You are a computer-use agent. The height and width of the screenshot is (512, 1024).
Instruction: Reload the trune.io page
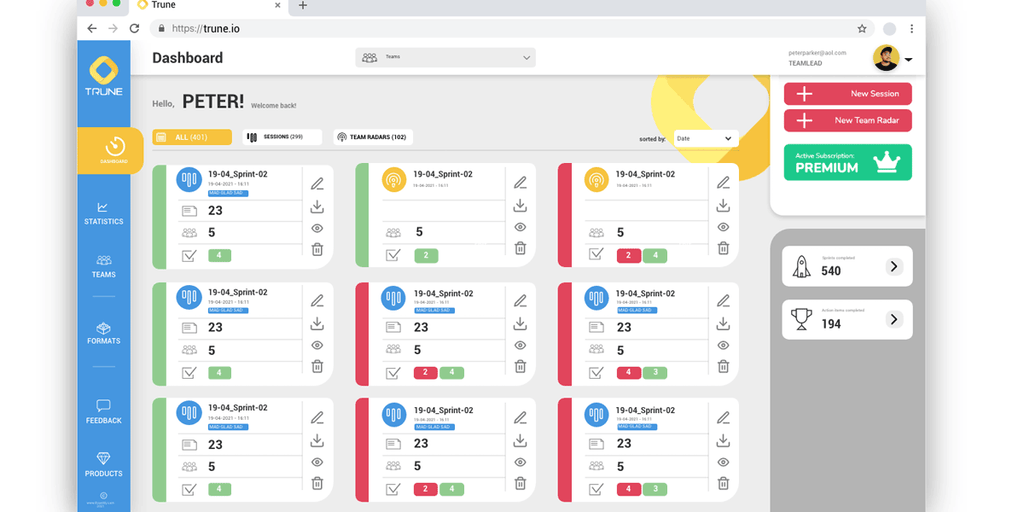(x=134, y=28)
